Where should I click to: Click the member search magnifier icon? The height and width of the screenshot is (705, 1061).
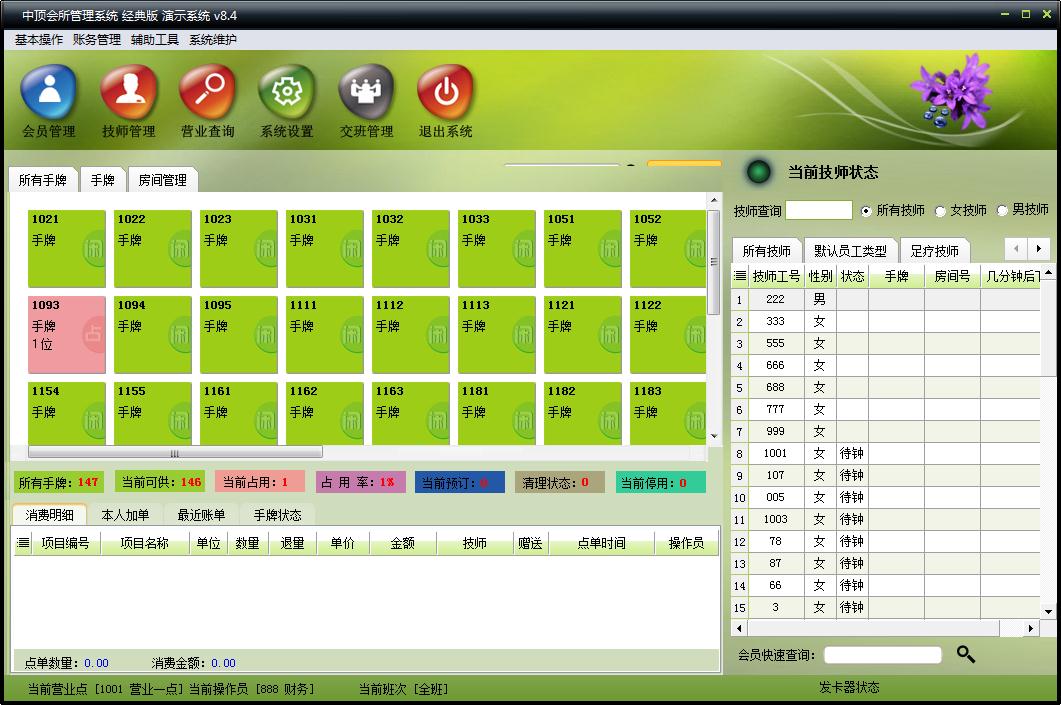coord(966,654)
